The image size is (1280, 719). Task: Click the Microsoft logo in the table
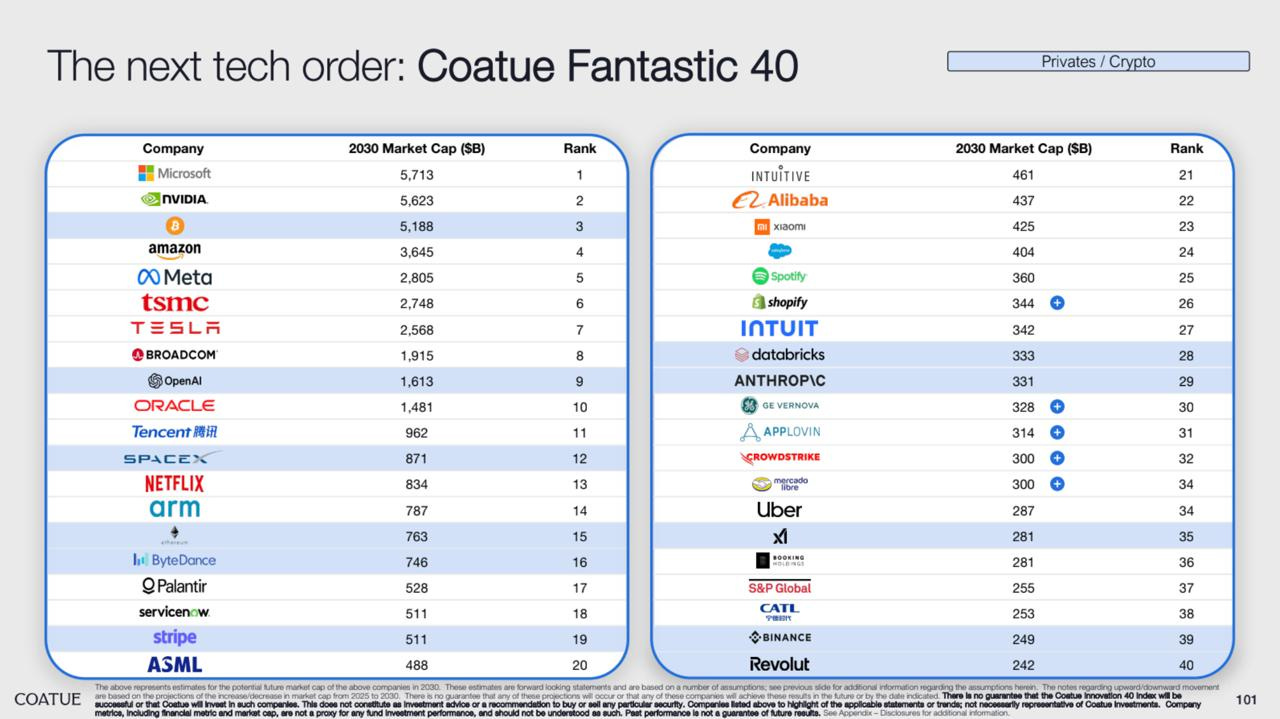point(174,174)
